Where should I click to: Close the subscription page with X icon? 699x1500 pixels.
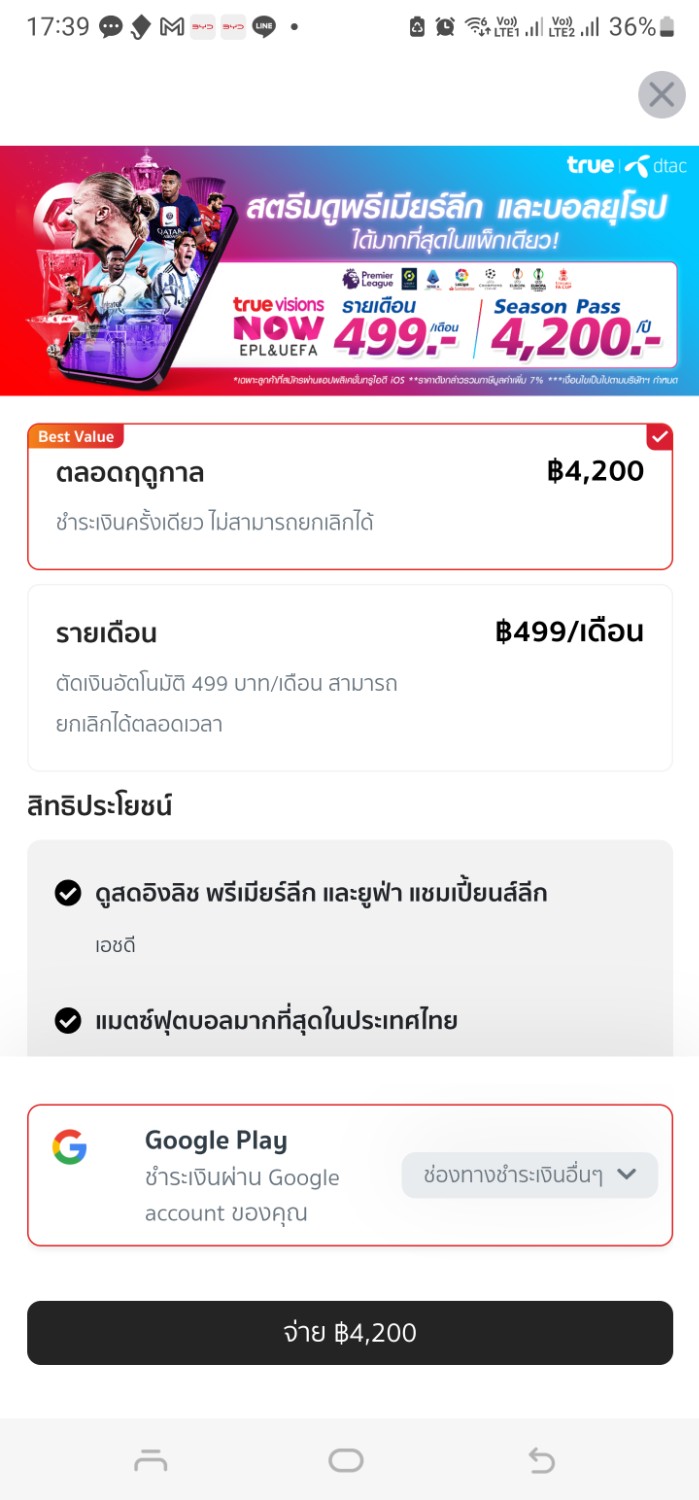coord(661,95)
